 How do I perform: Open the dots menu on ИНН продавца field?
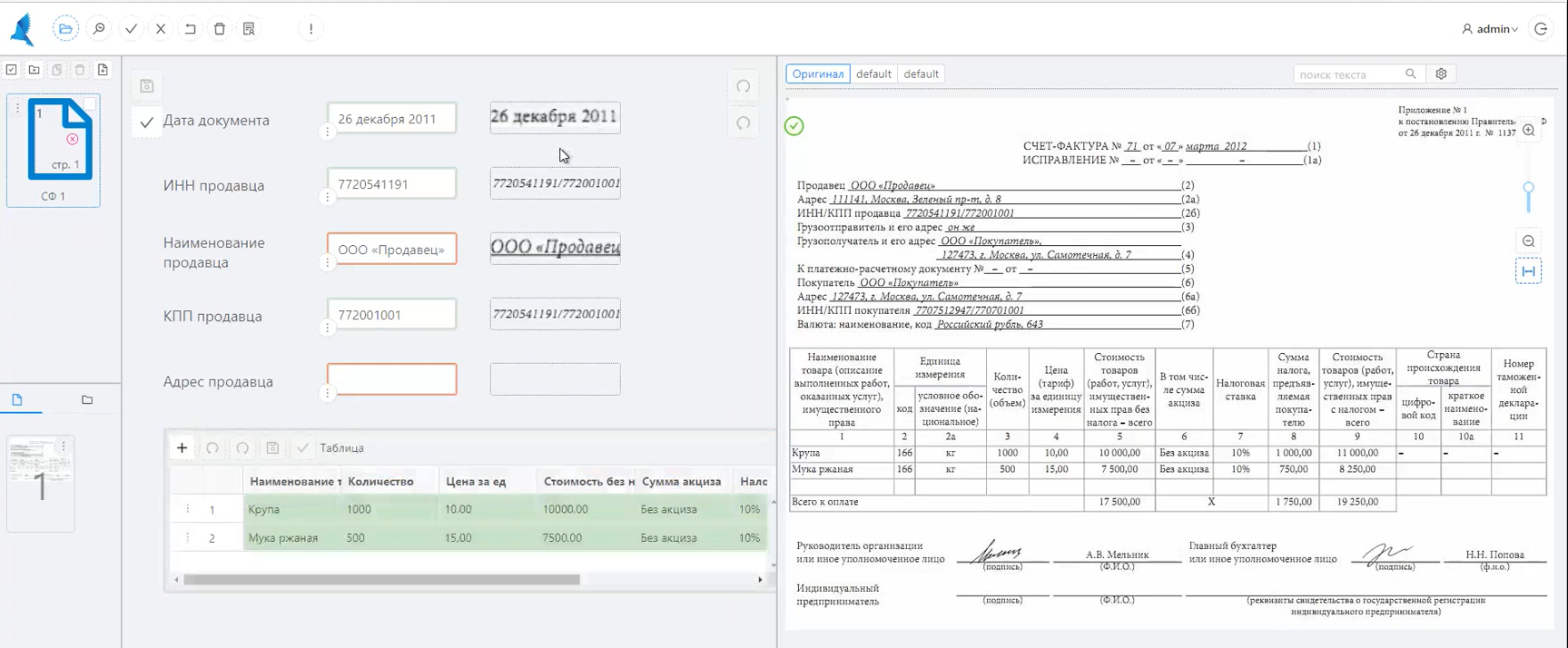click(328, 197)
